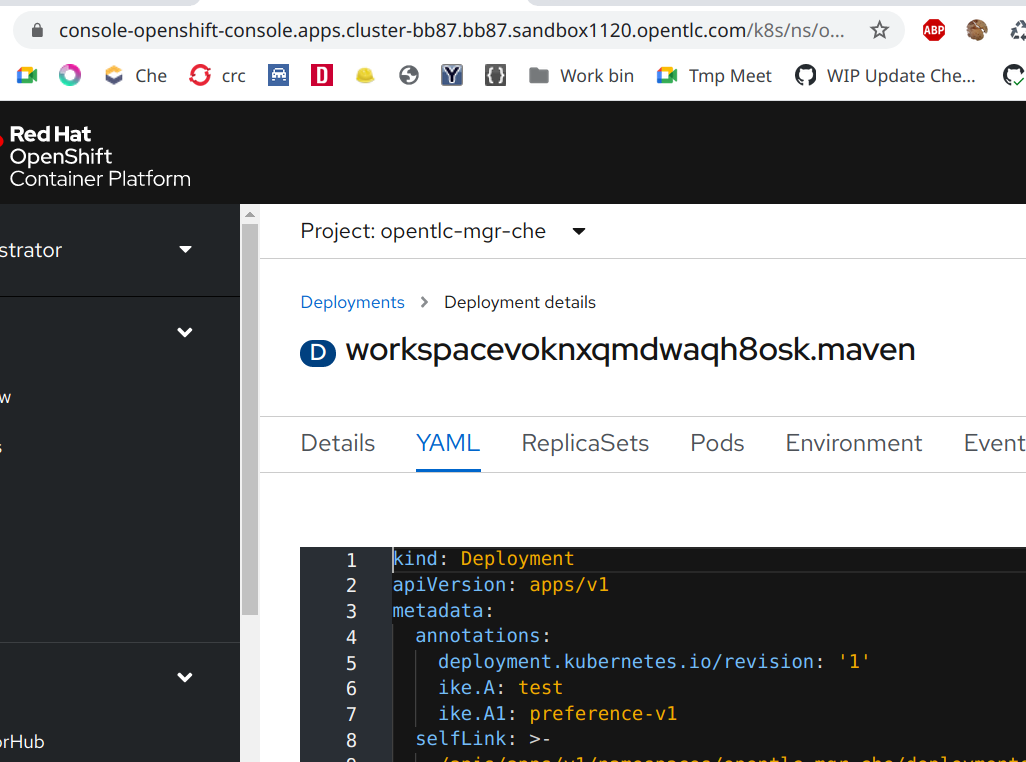Open the AdBlock Plus extension icon

tap(934, 30)
